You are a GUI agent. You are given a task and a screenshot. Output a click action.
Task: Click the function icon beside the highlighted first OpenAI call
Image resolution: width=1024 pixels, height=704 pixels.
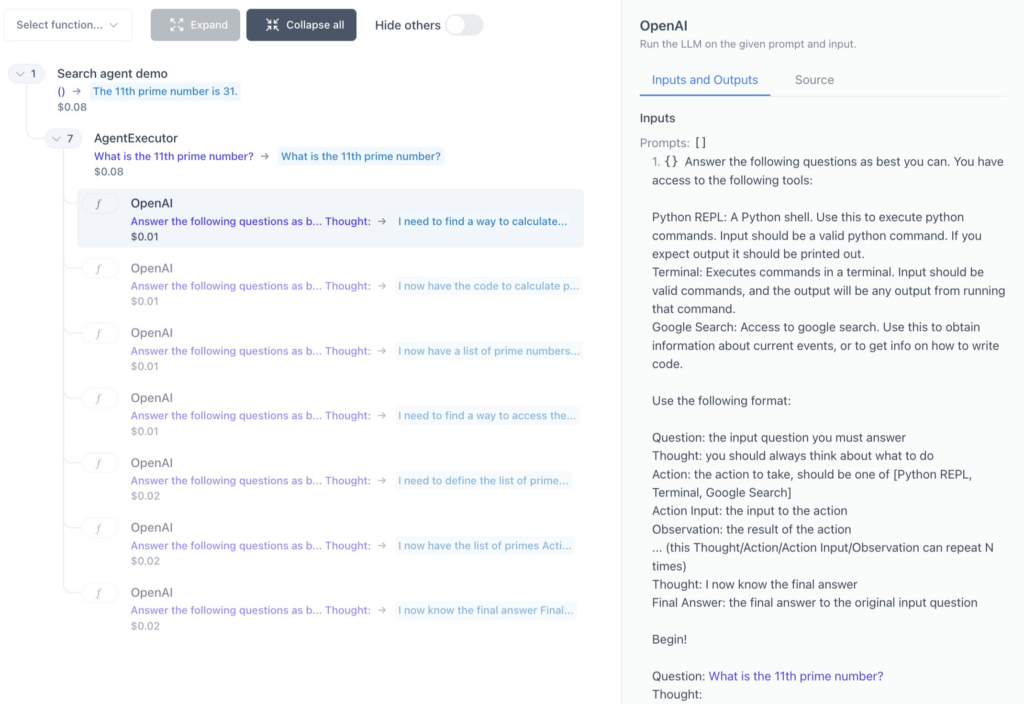click(x=99, y=204)
